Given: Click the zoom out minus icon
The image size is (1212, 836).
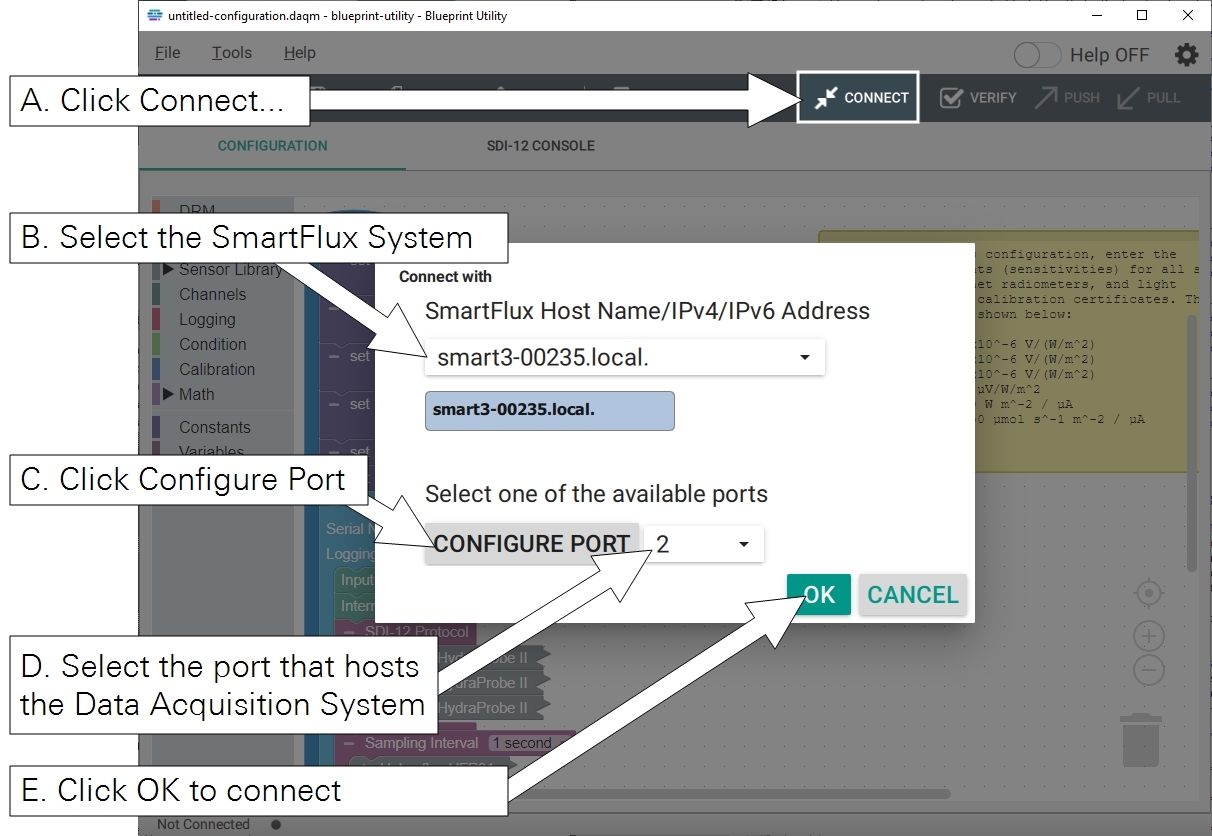Looking at the screenshot, I should tap(1149, 670).
